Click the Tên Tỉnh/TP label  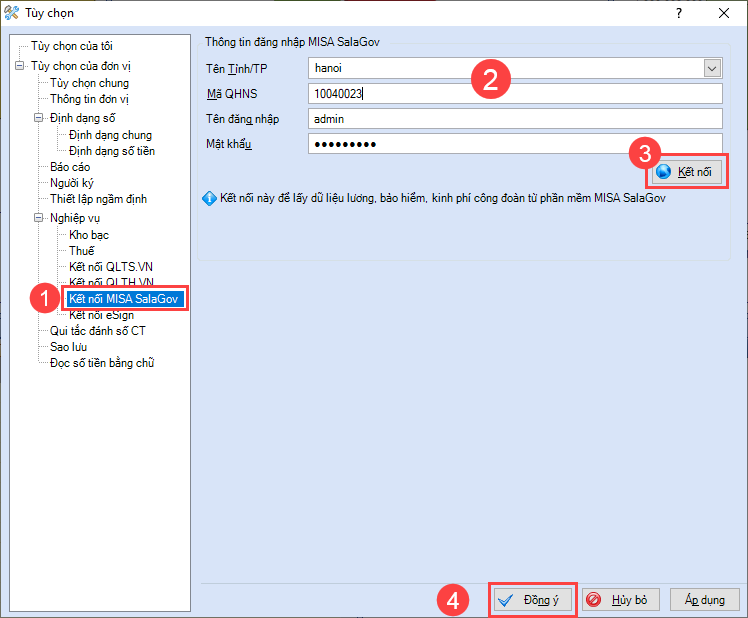point(237,69)
